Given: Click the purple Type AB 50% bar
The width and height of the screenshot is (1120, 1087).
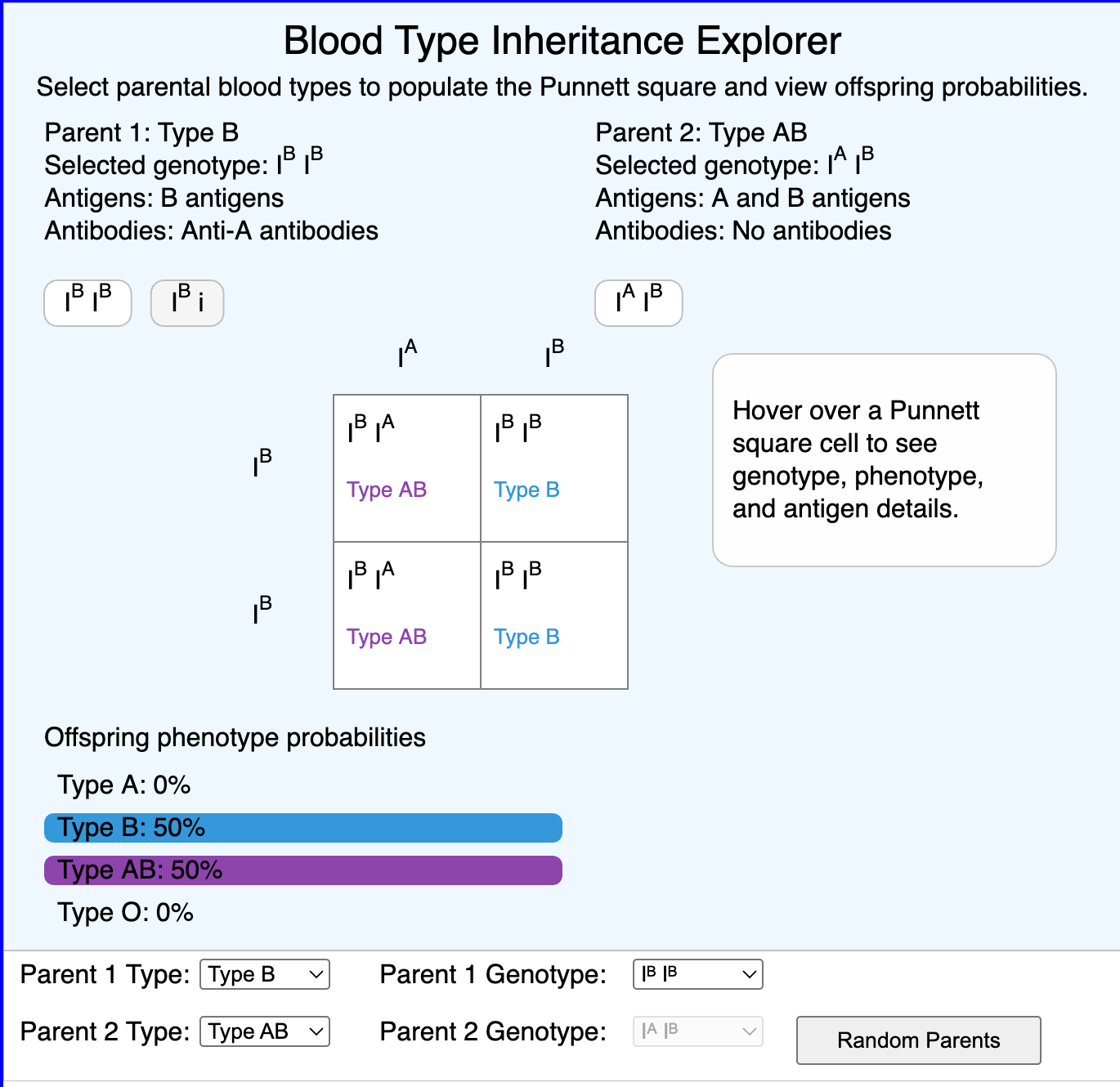Looking at the screenshot, I should 303,870.
